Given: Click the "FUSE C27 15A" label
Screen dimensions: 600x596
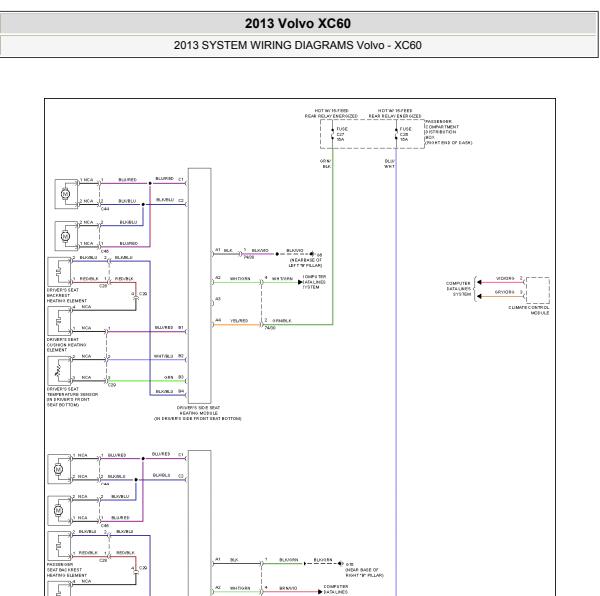Looking at the screenshot, I should tap(342, 134).
